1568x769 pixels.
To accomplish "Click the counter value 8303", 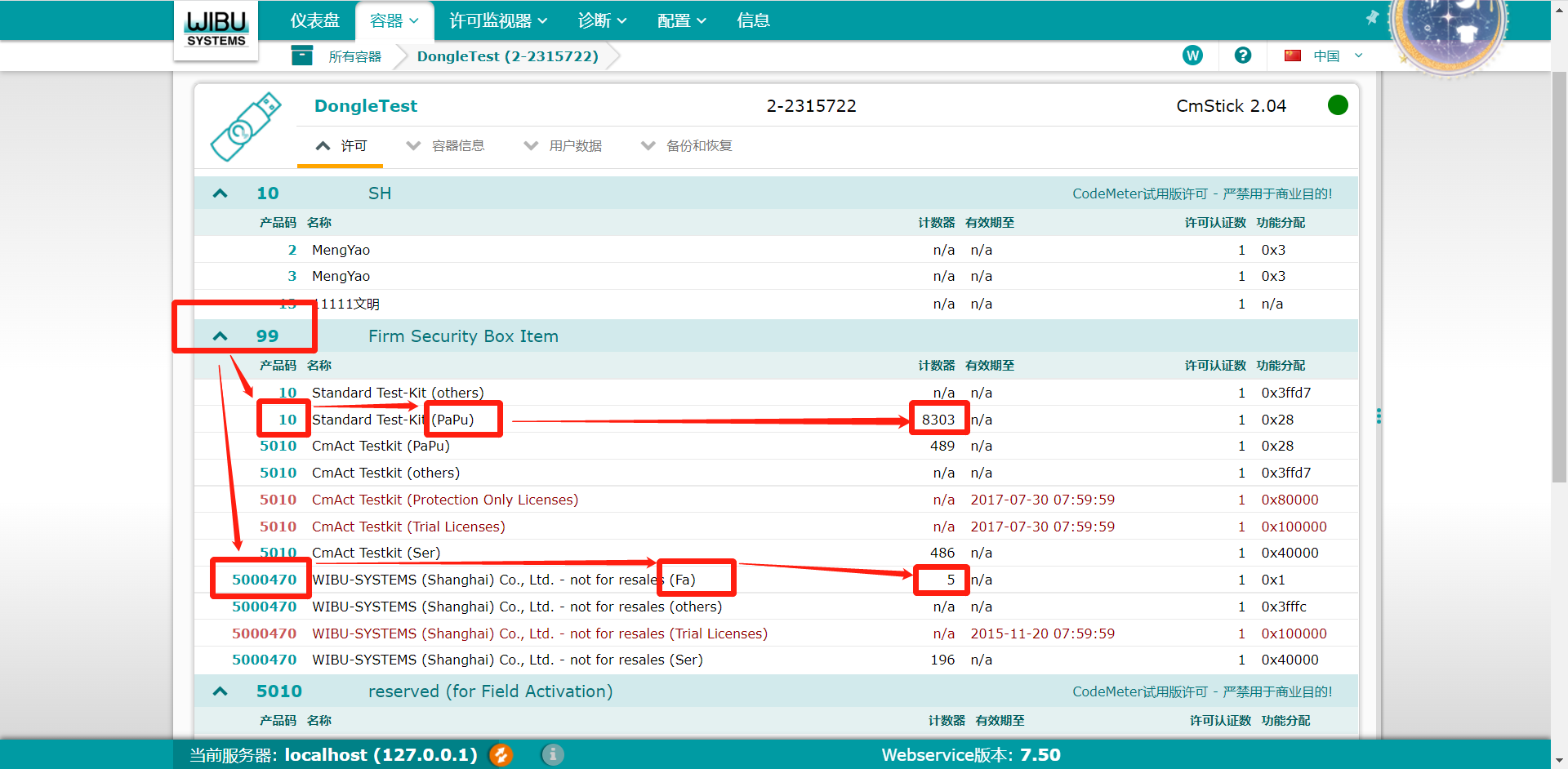I will pyautogui.click(x=938, y=420).
